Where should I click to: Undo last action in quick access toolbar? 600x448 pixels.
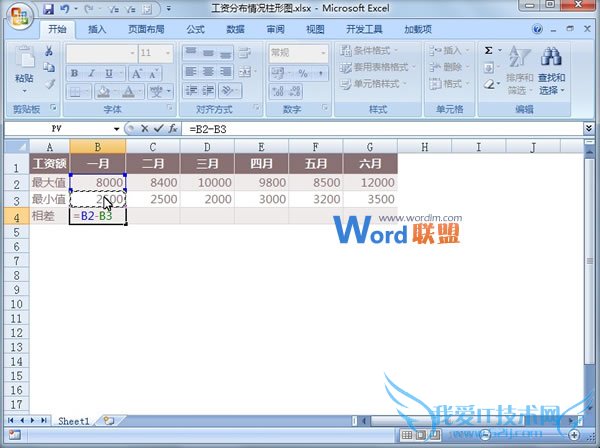[x=65, y=9]
